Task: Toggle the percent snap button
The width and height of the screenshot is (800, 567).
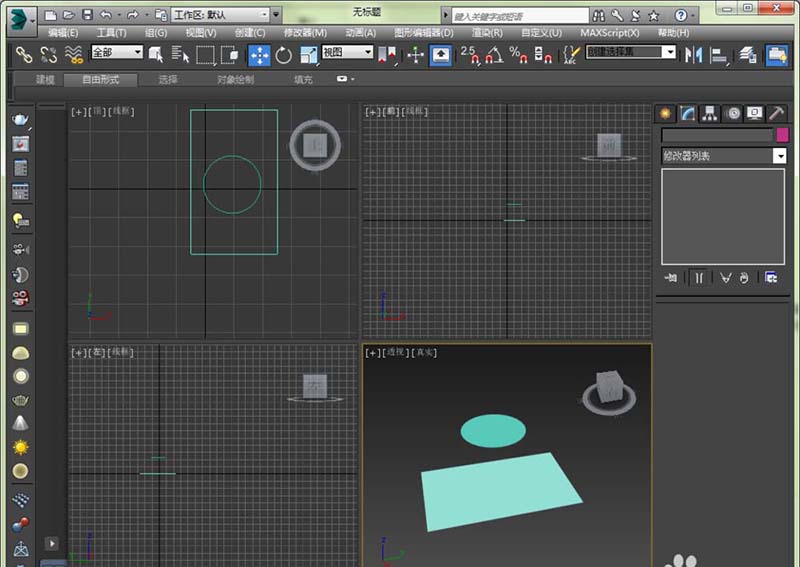Action: coord(518,55)
